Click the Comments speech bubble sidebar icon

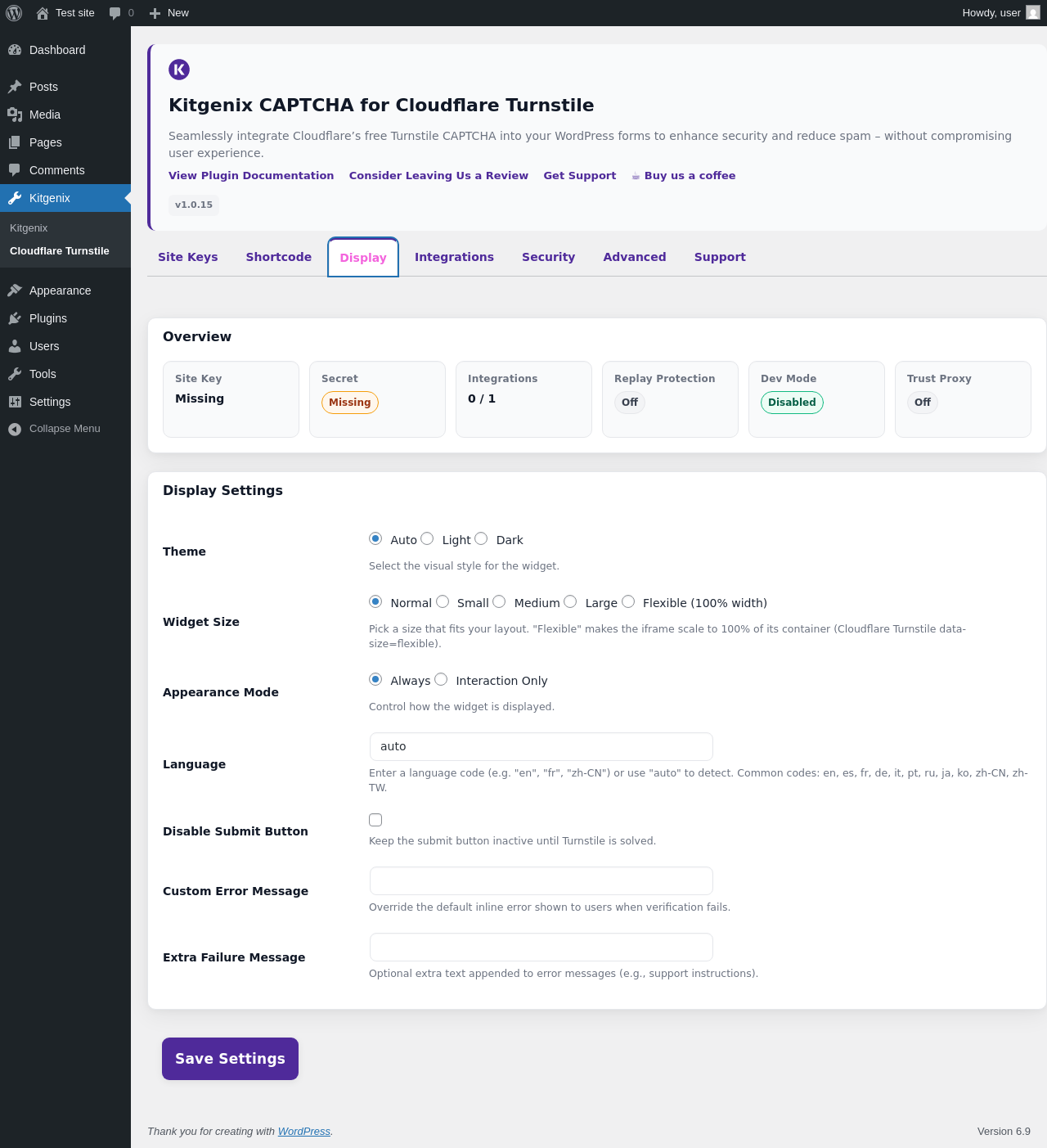15,170
